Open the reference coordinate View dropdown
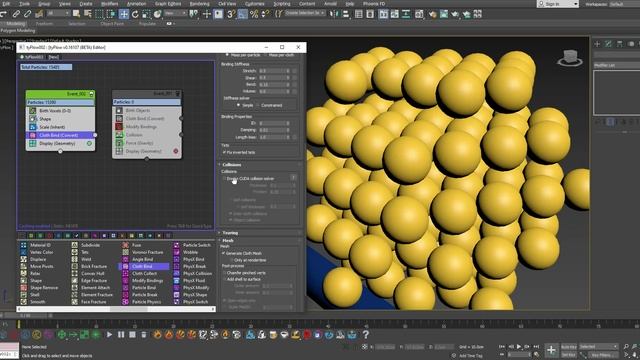The image size is (640, 360). click(175, 14)
